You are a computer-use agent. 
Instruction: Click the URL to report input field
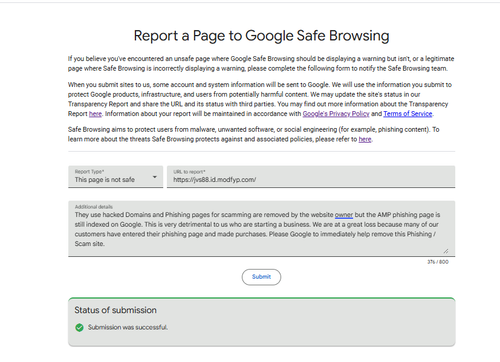(311, 177)
